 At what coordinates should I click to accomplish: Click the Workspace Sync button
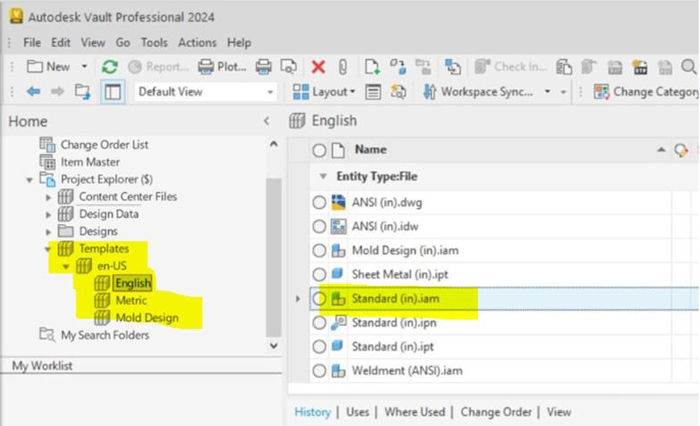[x=478, y=92]
